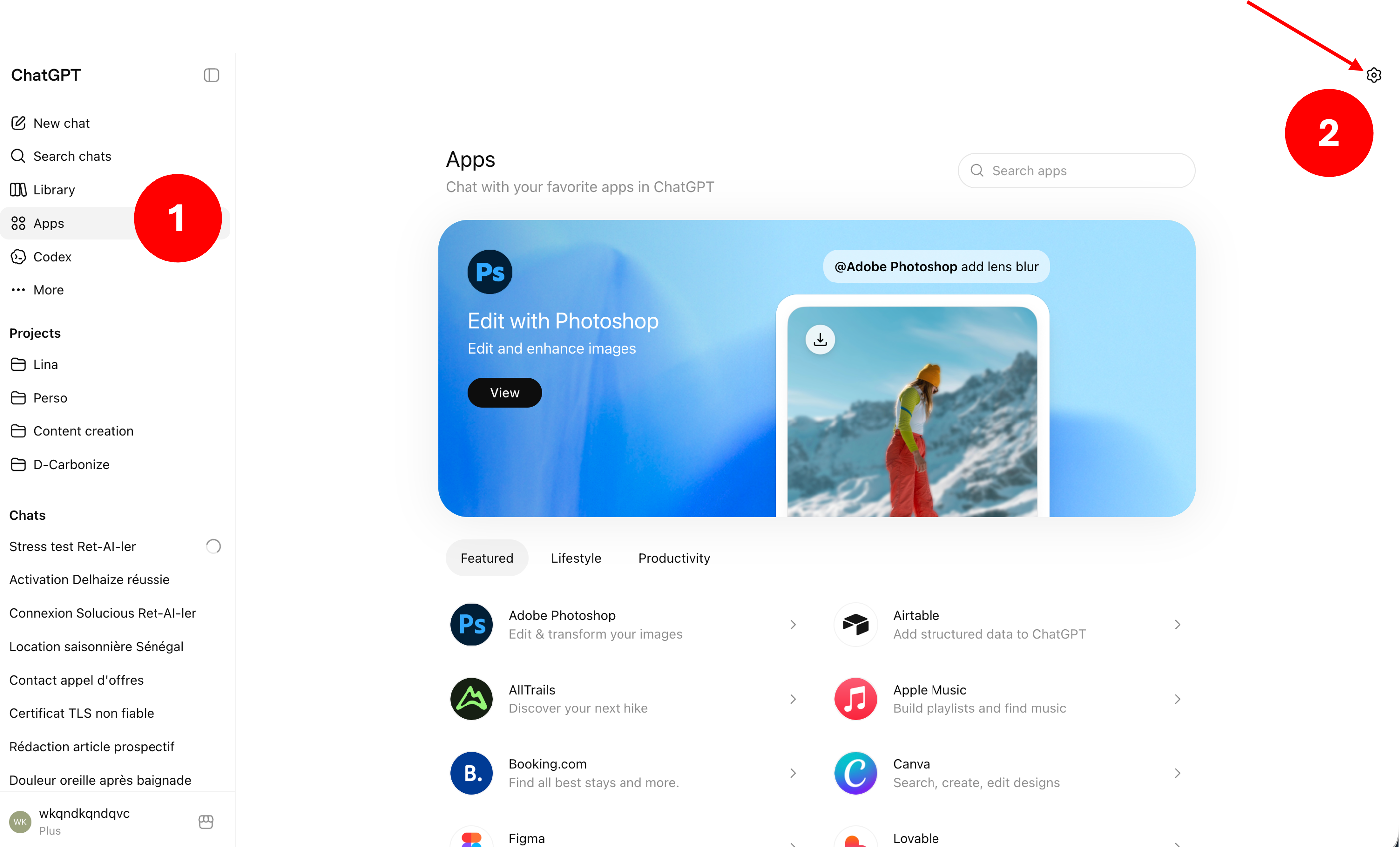Toggle the sidebar collapse icon
The height and width of the screenshot is (847, 1400).
(x=211, y=75)
